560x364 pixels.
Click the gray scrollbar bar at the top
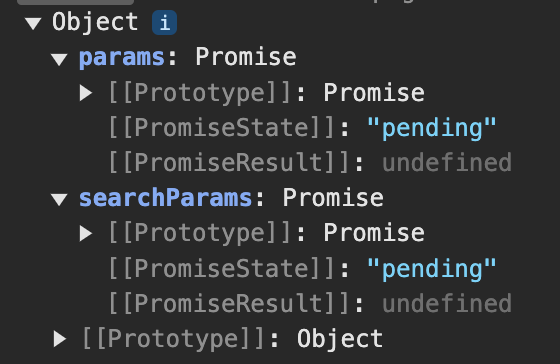(x=75, y=2)
